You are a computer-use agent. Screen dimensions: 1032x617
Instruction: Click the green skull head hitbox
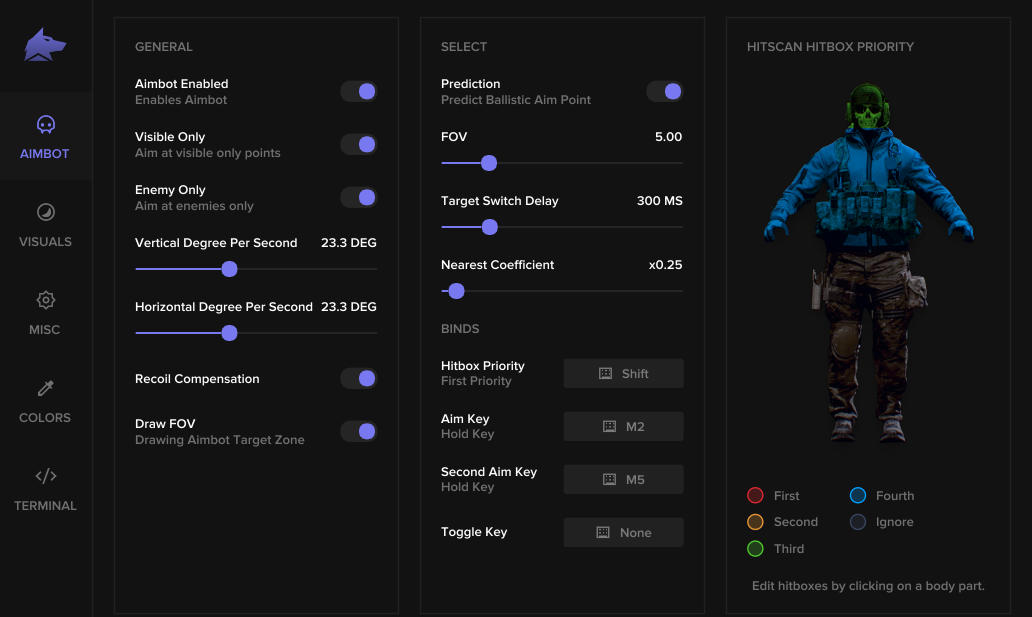click(868, 107)
